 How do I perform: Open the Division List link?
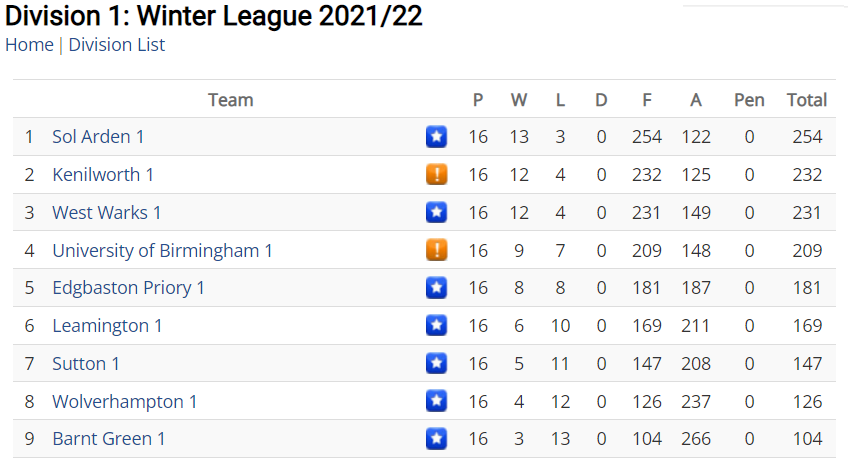pos(116,45)
